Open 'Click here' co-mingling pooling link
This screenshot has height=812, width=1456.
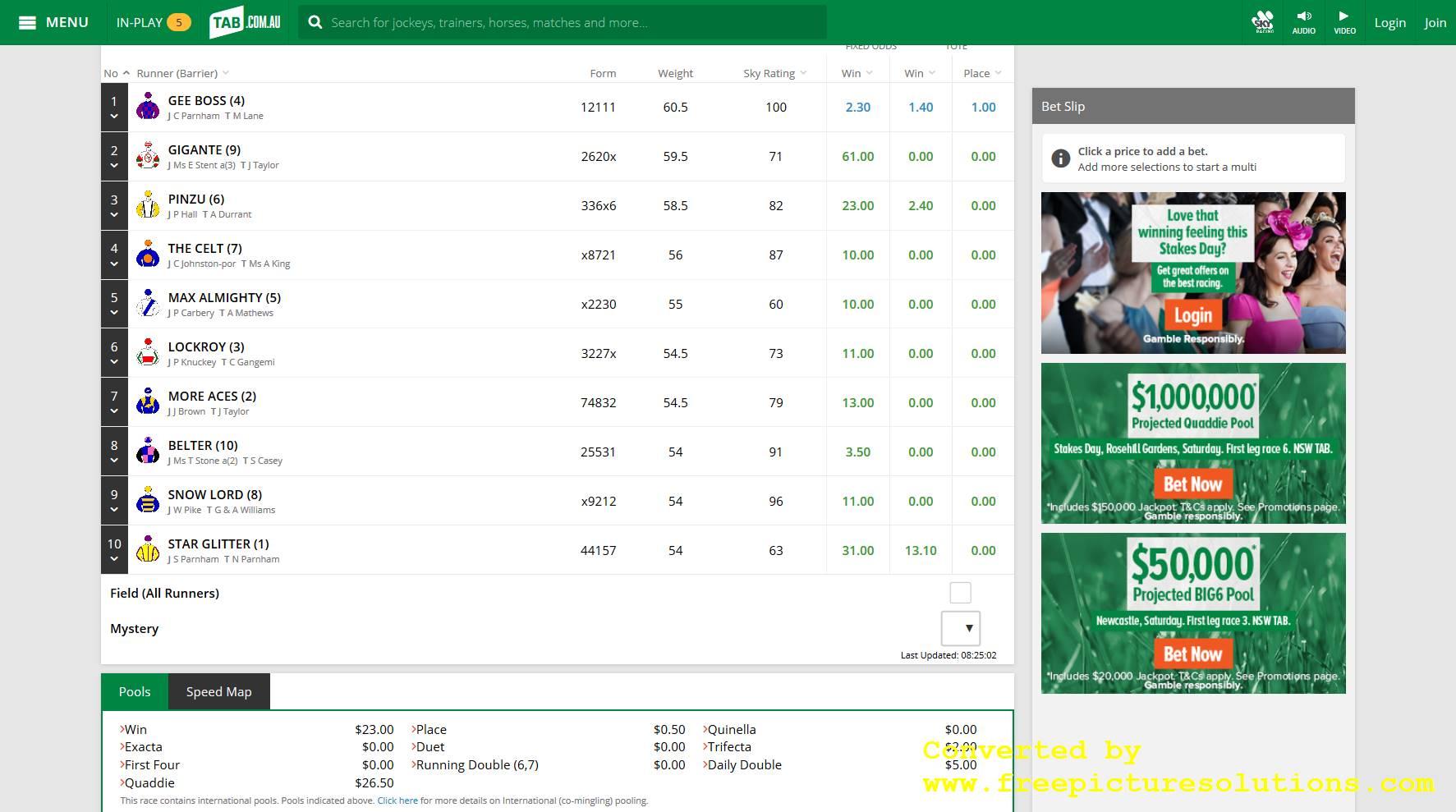click(397, 801)
